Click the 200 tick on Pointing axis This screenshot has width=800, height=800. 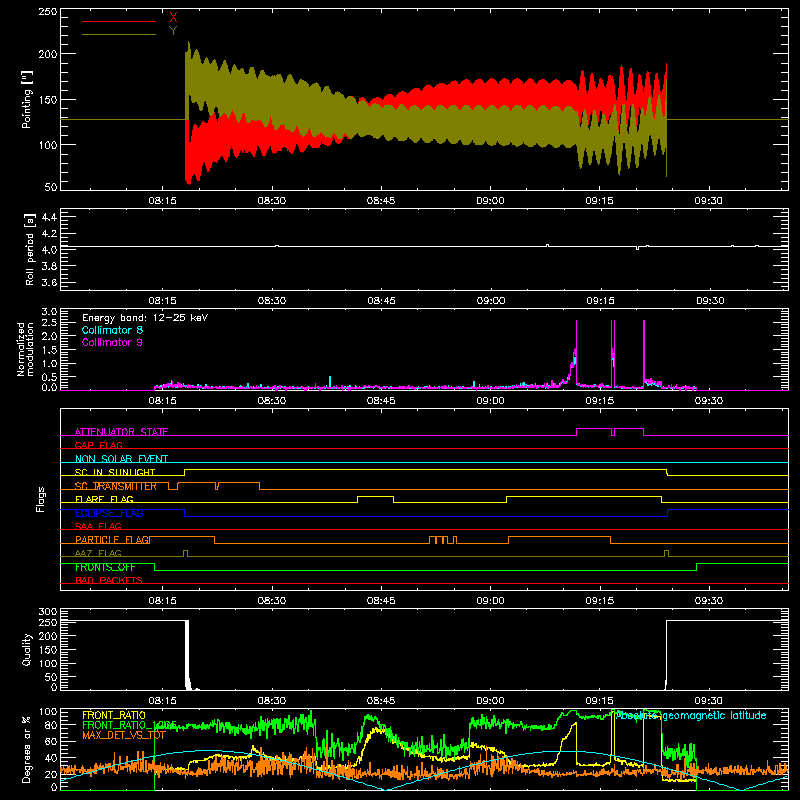(47, 54)
